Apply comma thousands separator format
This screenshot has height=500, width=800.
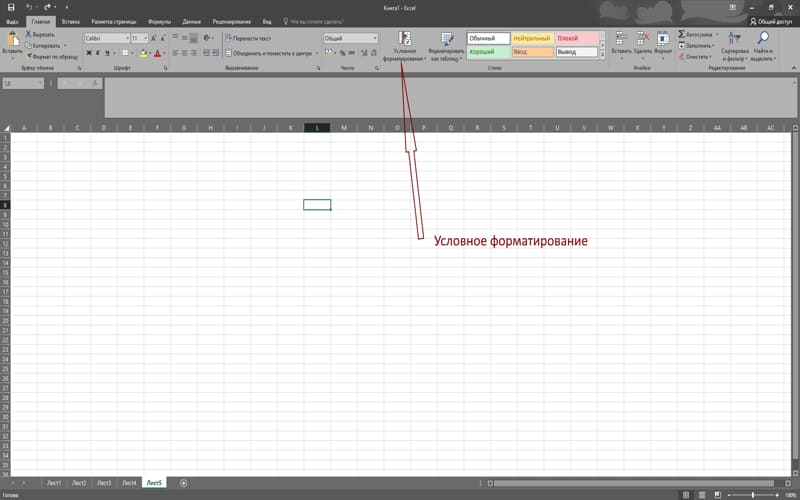(352, 53)
